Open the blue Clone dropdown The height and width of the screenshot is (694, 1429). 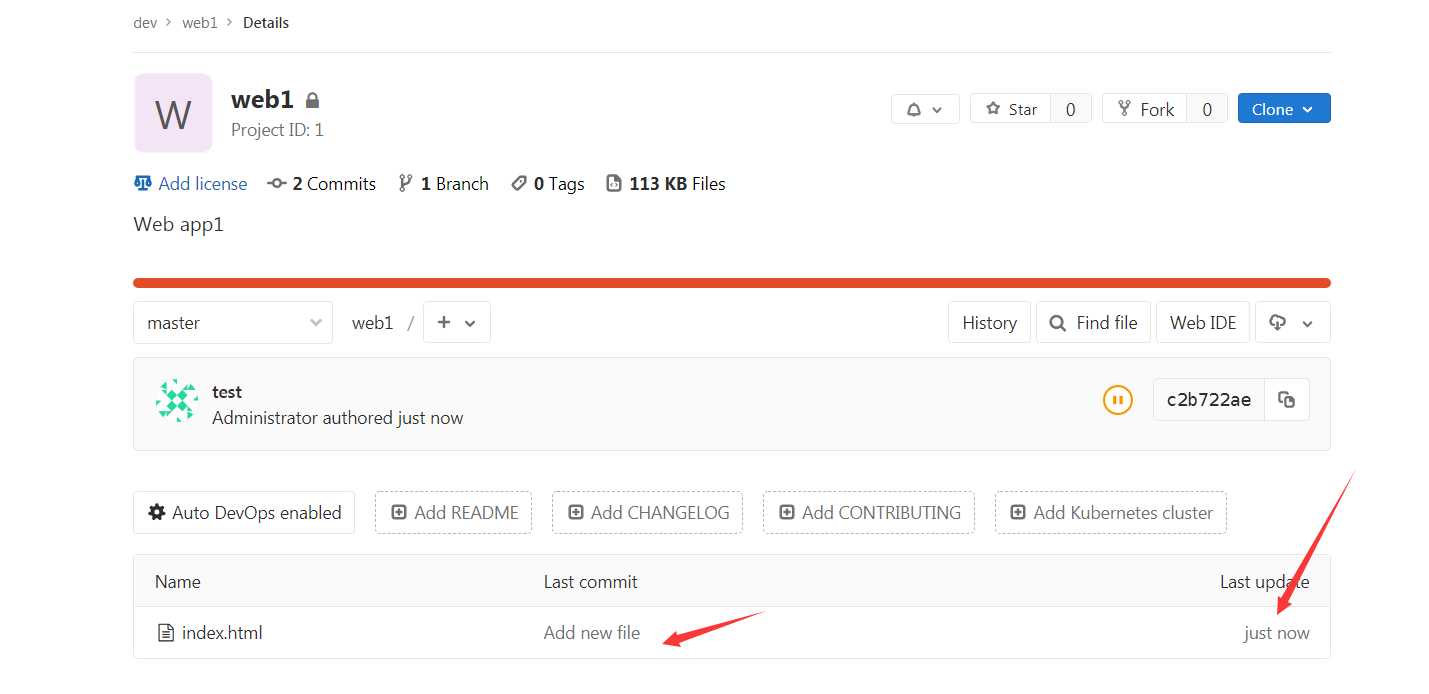1284,109
